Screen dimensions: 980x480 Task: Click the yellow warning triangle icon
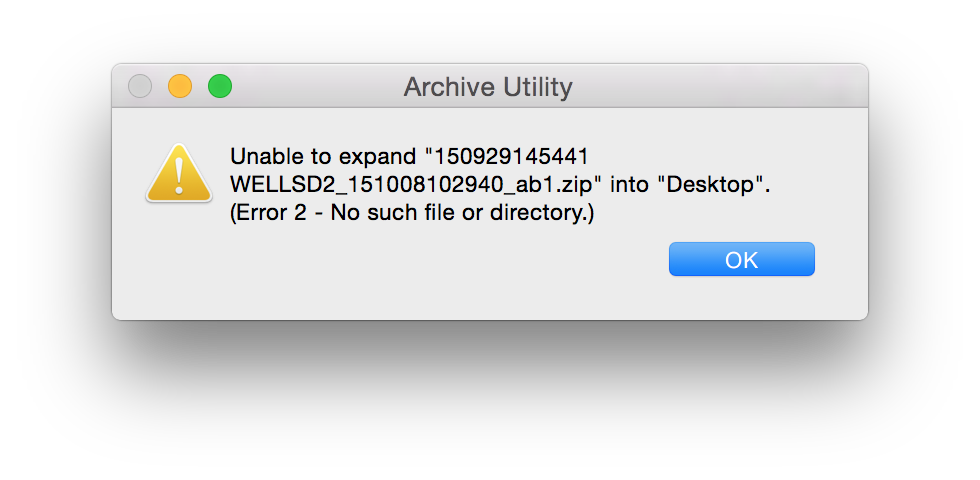click(x=178, y=174)
